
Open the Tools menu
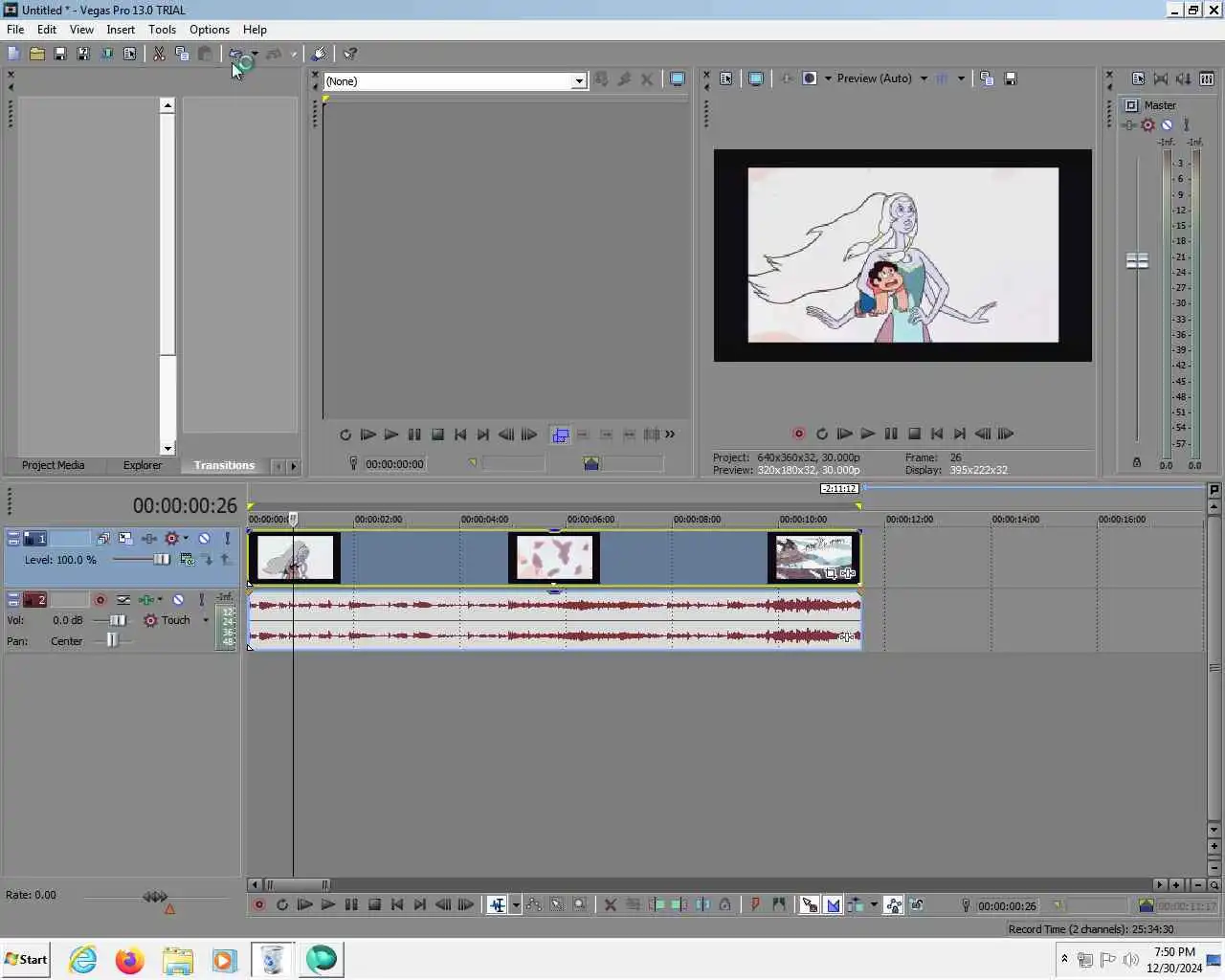[162, 30]
